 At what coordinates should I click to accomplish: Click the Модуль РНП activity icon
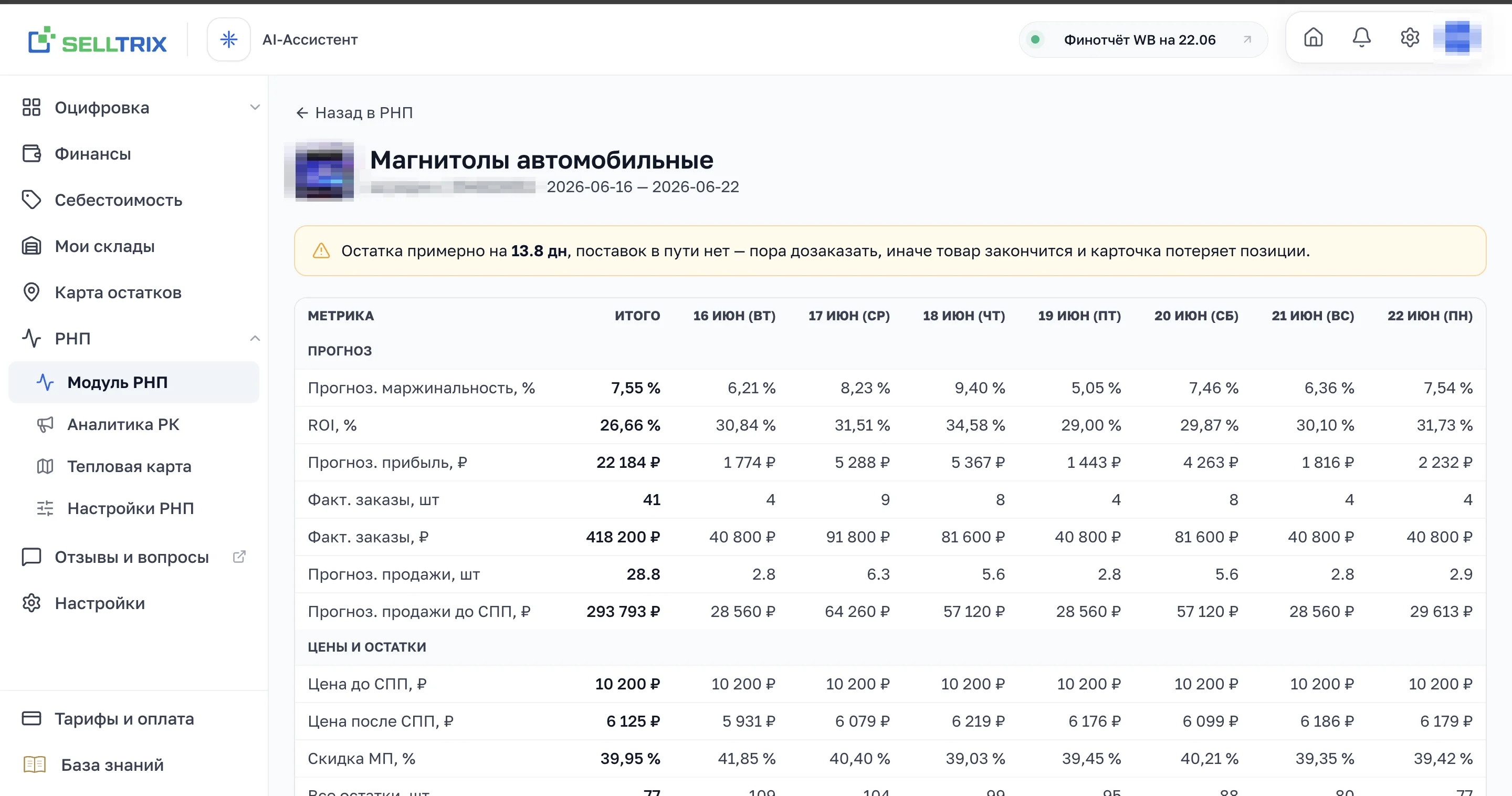tap(45, 382)
